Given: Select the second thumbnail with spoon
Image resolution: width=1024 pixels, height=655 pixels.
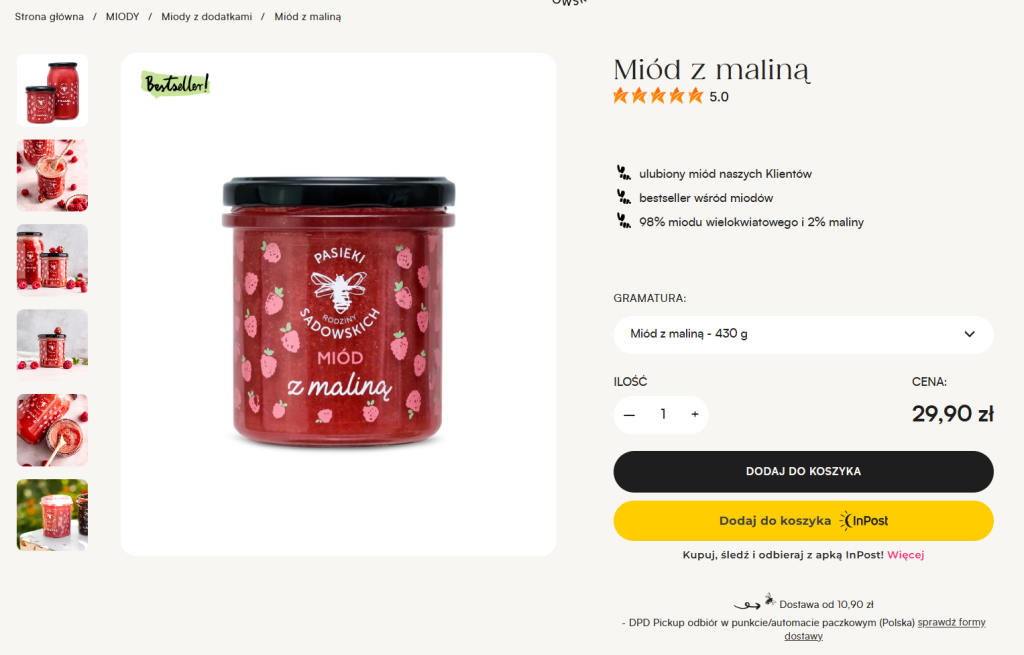Looking at the screenshot, I should pyautogui.click(x=52, y=175).
